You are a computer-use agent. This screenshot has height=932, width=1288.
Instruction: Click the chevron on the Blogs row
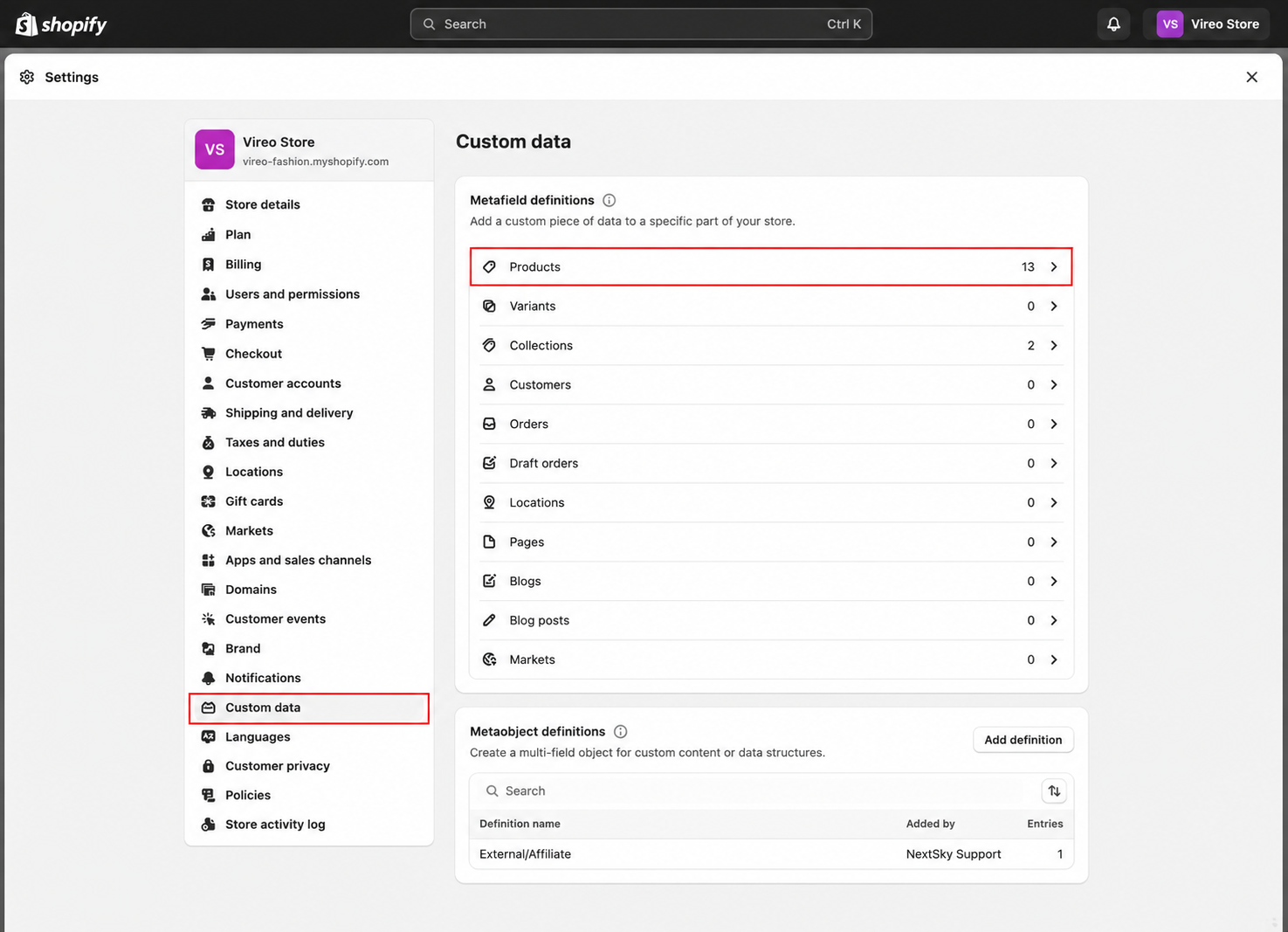pyautogui.click(x=1054, y=581)
